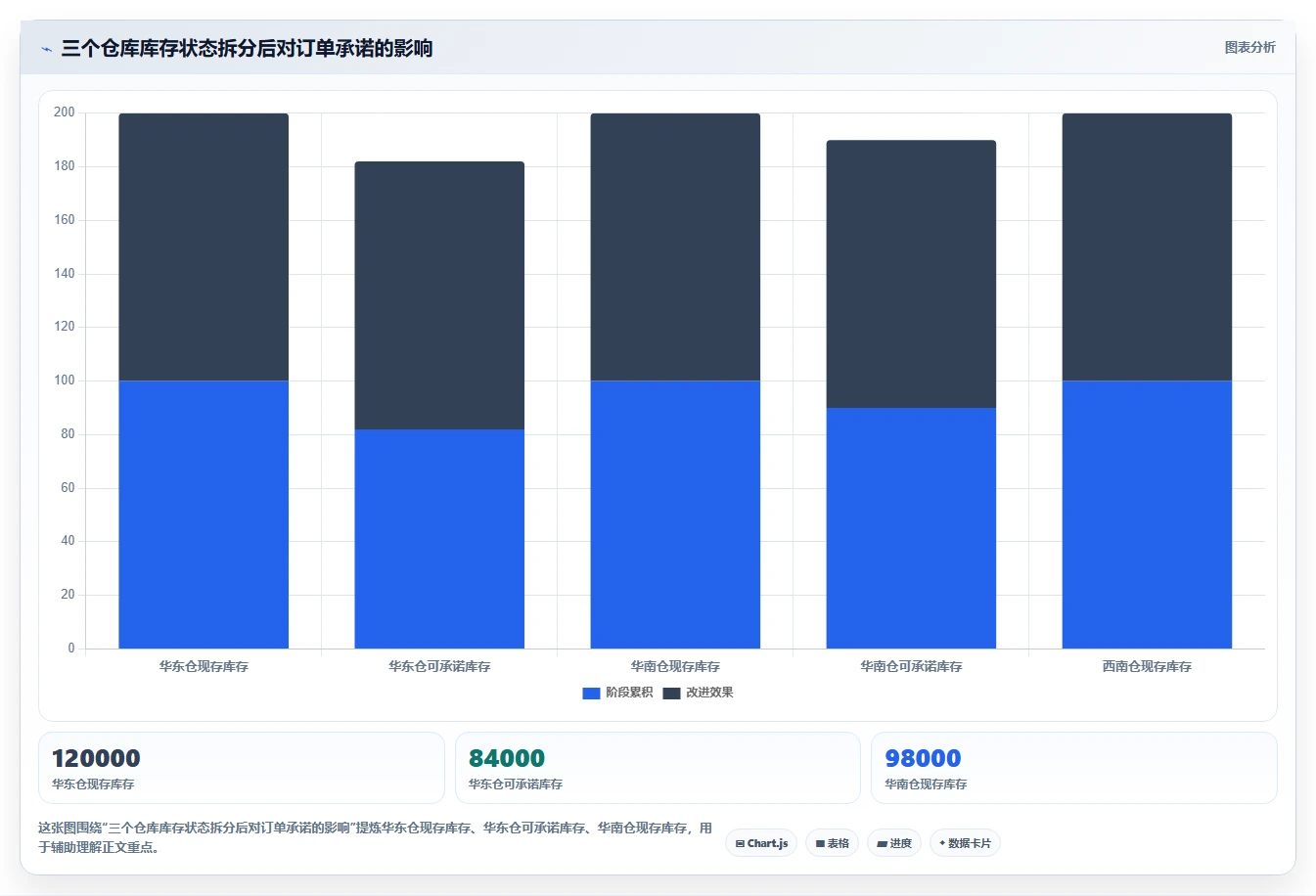Select the blue bar segment for 华南仓现存库存

coord(675,515)
